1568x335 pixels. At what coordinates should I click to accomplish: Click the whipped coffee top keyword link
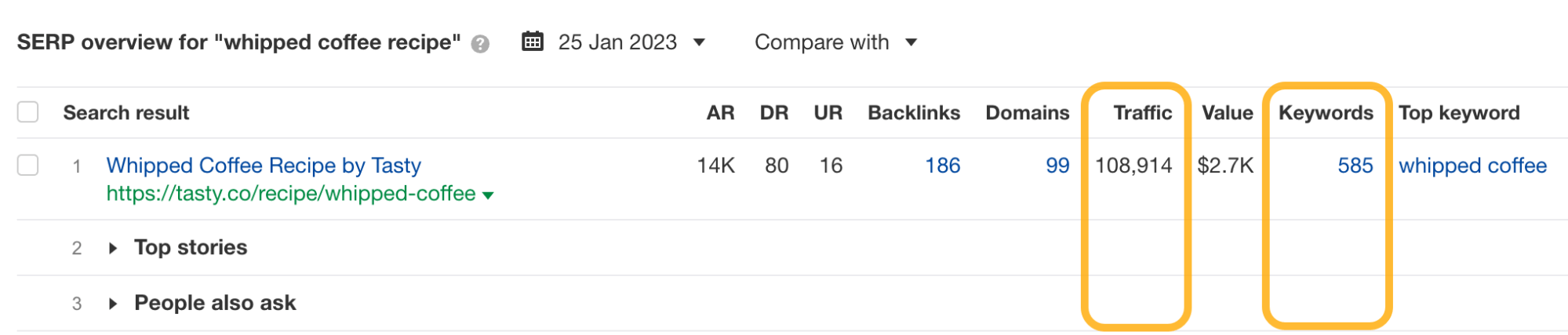[x=1472, y=166]
